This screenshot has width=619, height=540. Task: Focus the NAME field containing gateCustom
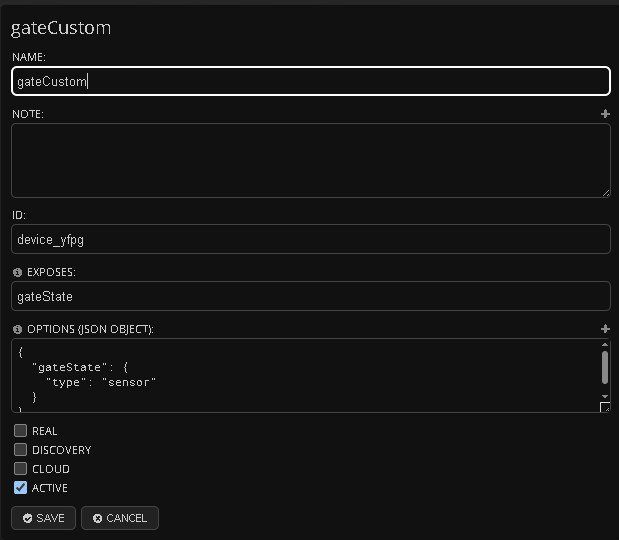tap(310, 81)
